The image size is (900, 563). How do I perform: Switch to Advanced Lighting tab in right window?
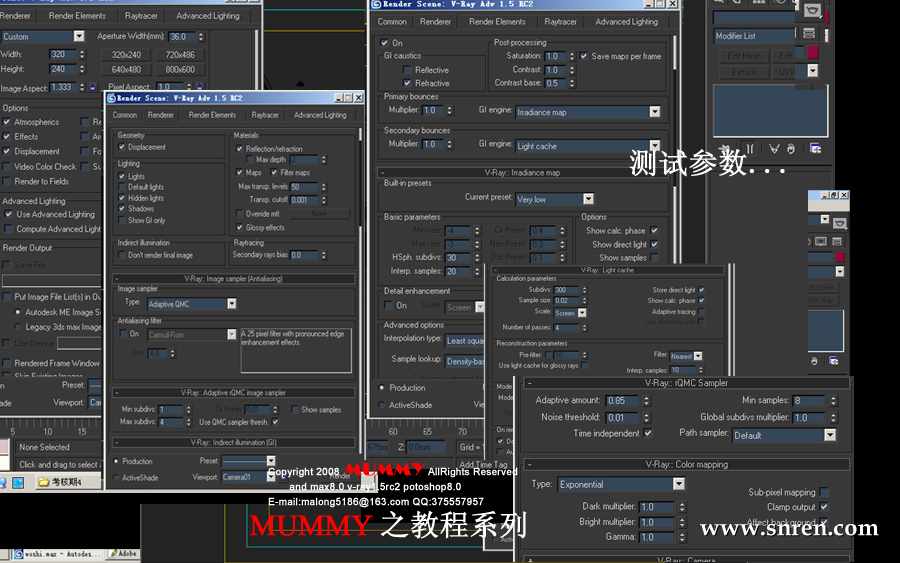coord(627,22)
